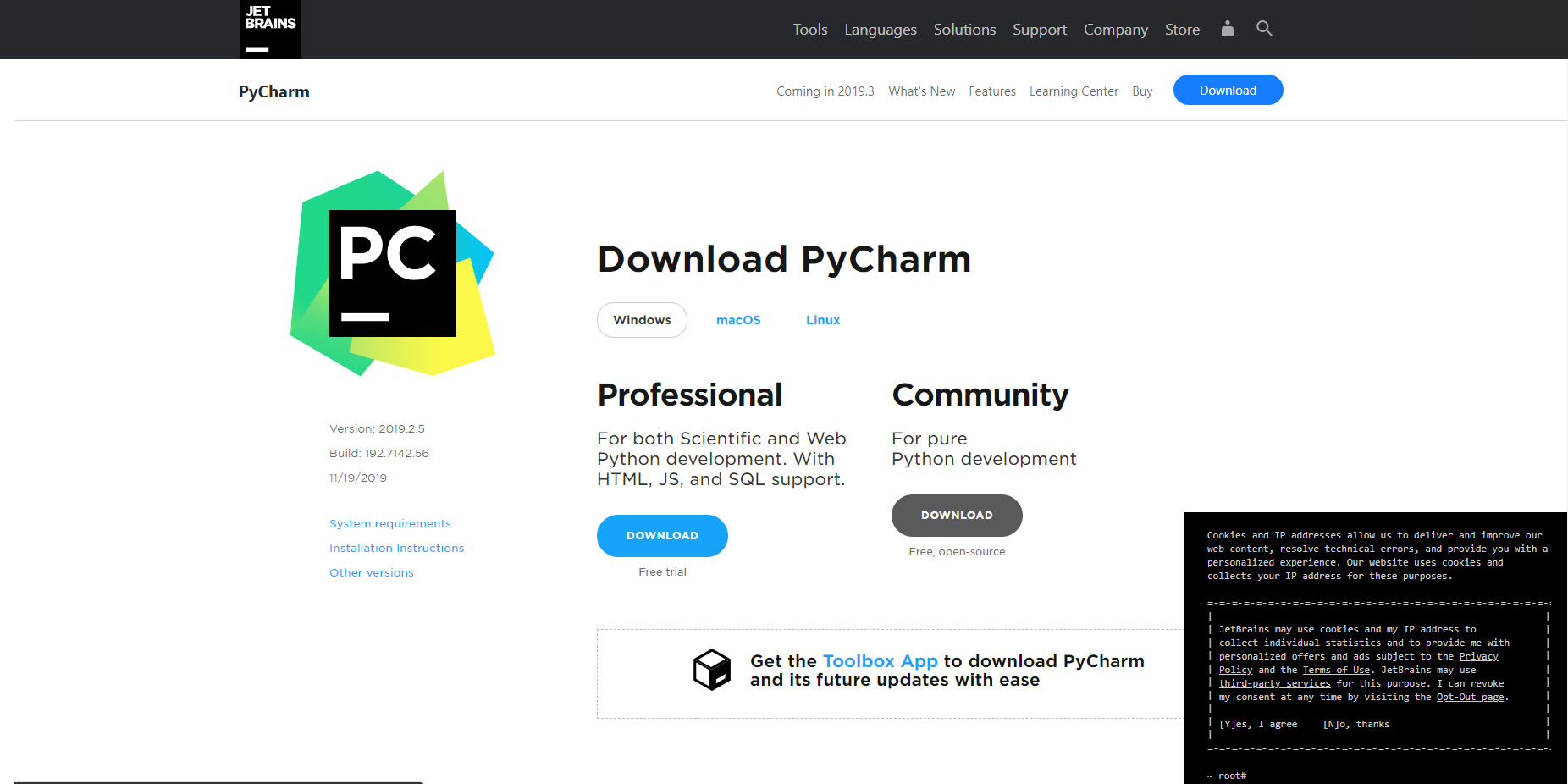Select the Windows platform tab
Viewport: 1568px width, 784px height.
(642, 320)
